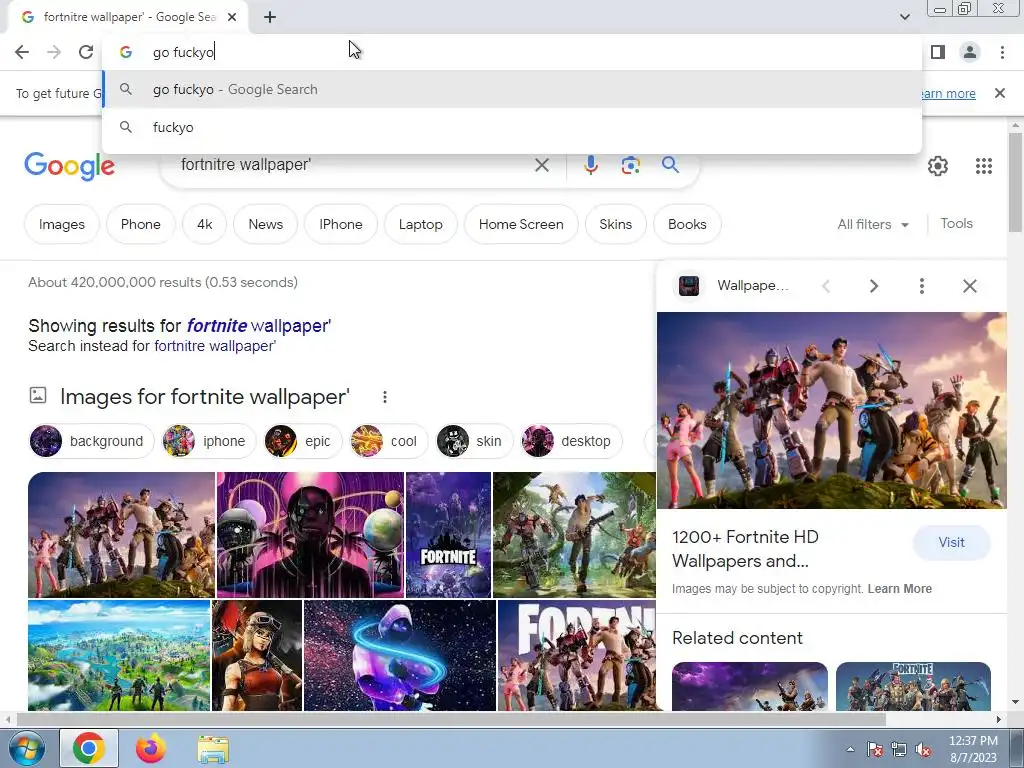Viewport: 1024px width, 768px height.
Task: Open the goggles girl skin thumbnail
Action: click(257, 656)
